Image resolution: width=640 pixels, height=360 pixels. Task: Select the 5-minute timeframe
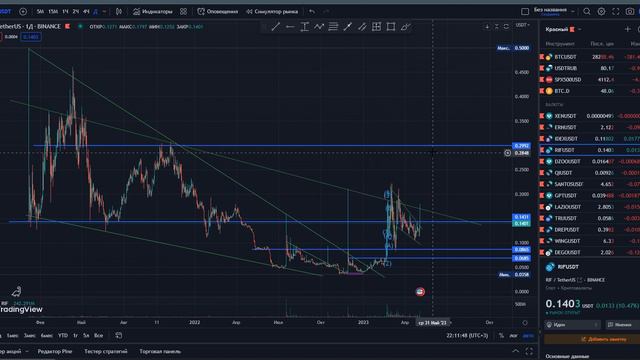[40, 11]
